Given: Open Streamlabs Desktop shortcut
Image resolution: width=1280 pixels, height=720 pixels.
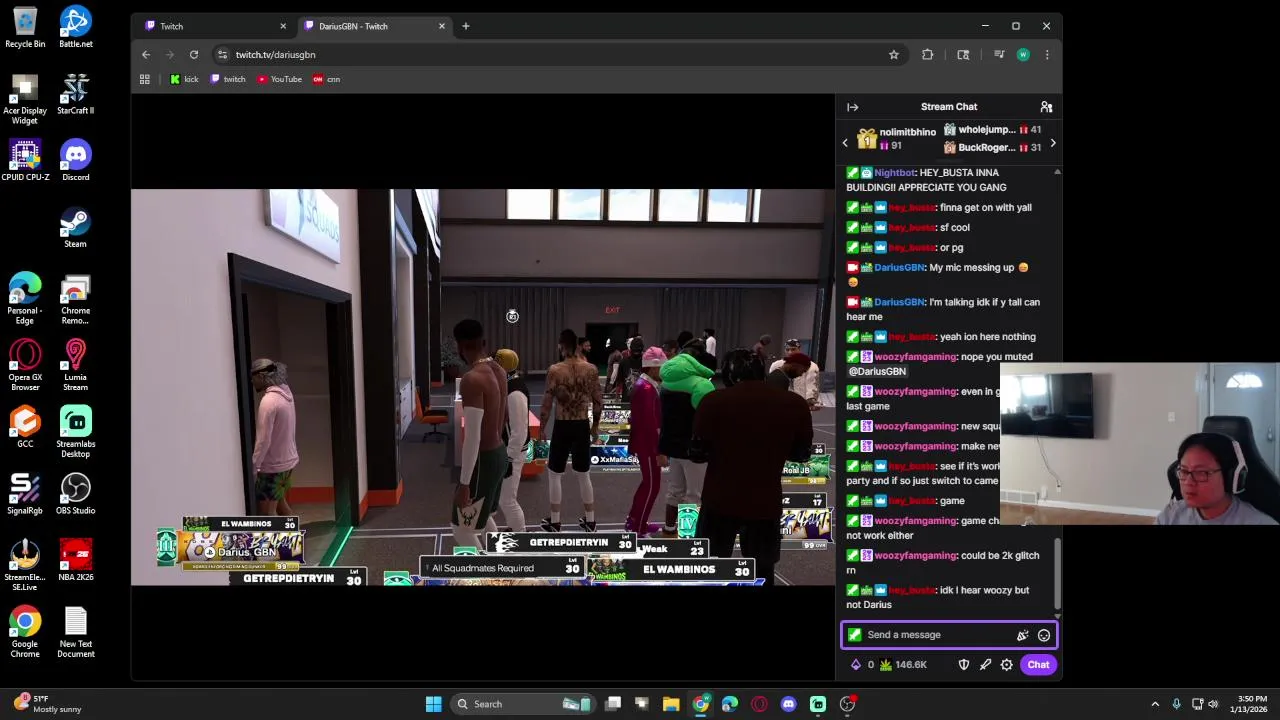Looking at the screenshot, I should coord(76,432).
